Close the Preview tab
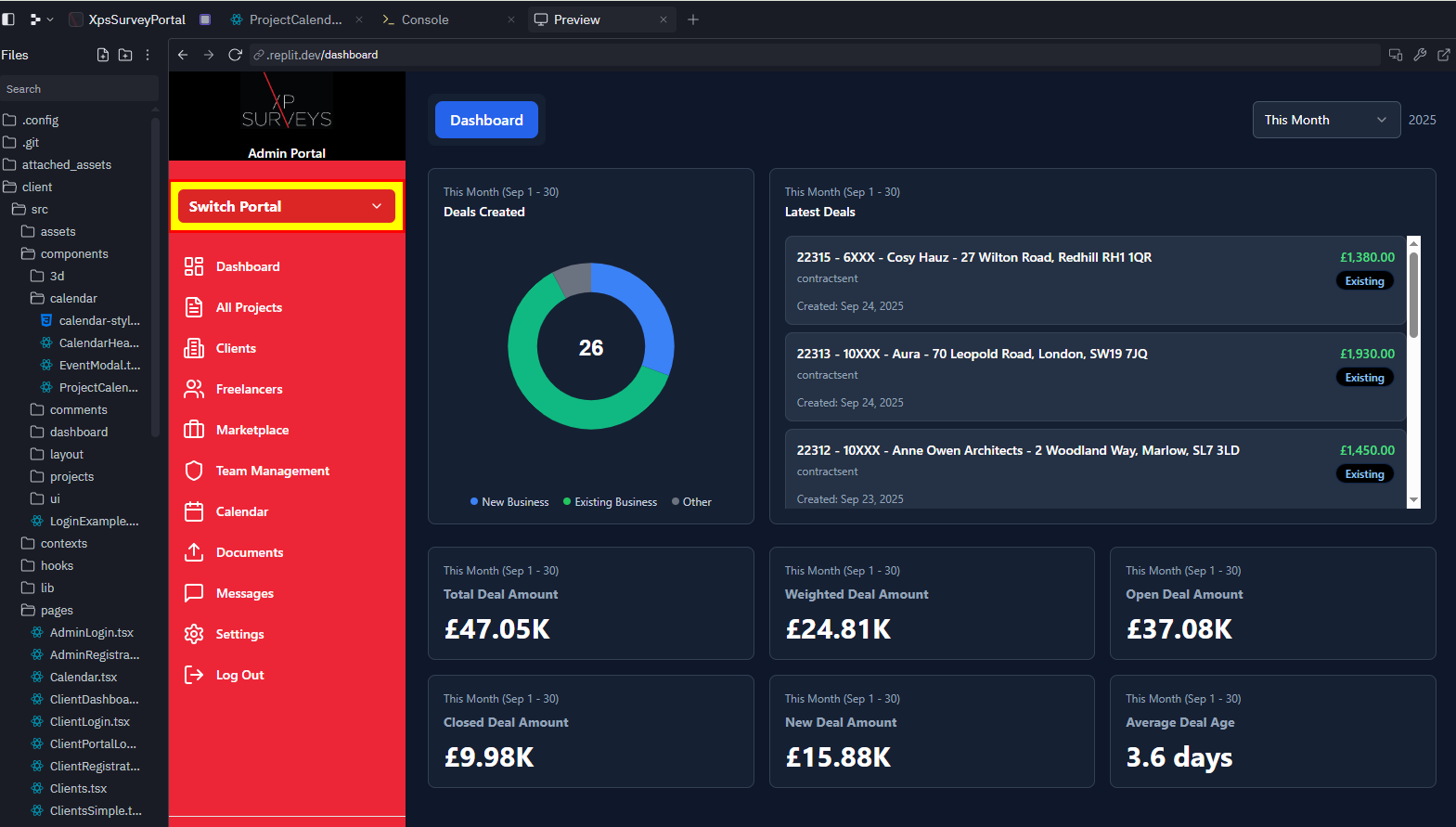This screenshot has height=827, width=1456. point(664,19)
